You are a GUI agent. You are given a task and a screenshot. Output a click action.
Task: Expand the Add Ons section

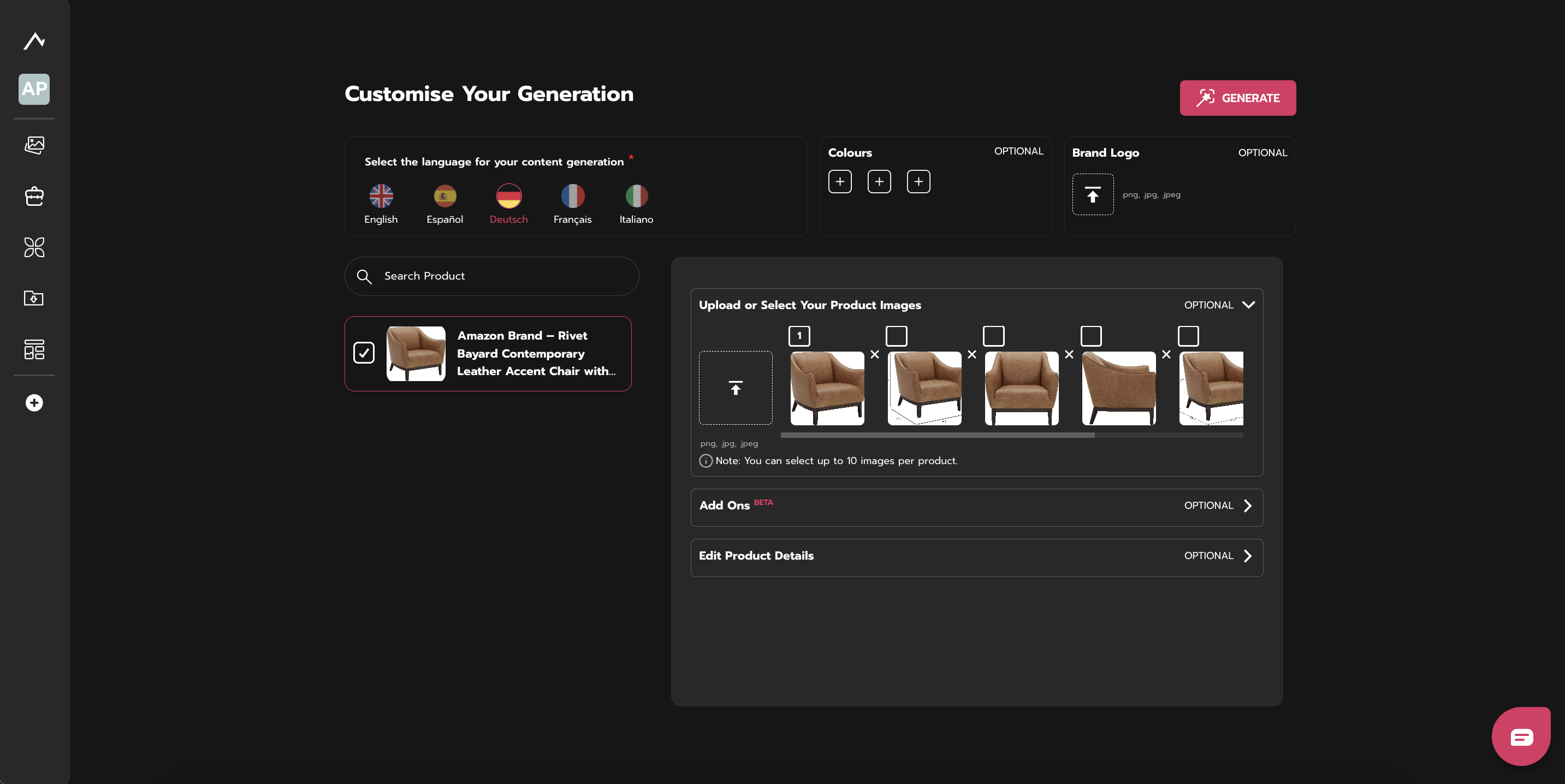(x=1247, y=506)
